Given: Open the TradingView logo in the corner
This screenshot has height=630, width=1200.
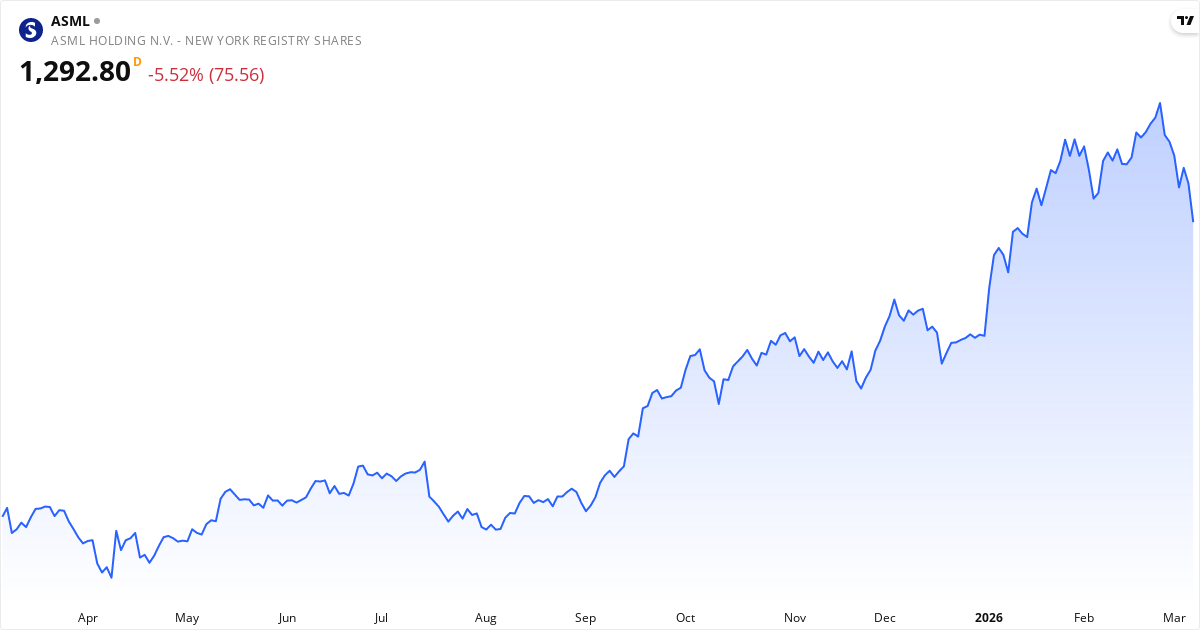Looking at the screenshot, I should (x=1185, y=21).
